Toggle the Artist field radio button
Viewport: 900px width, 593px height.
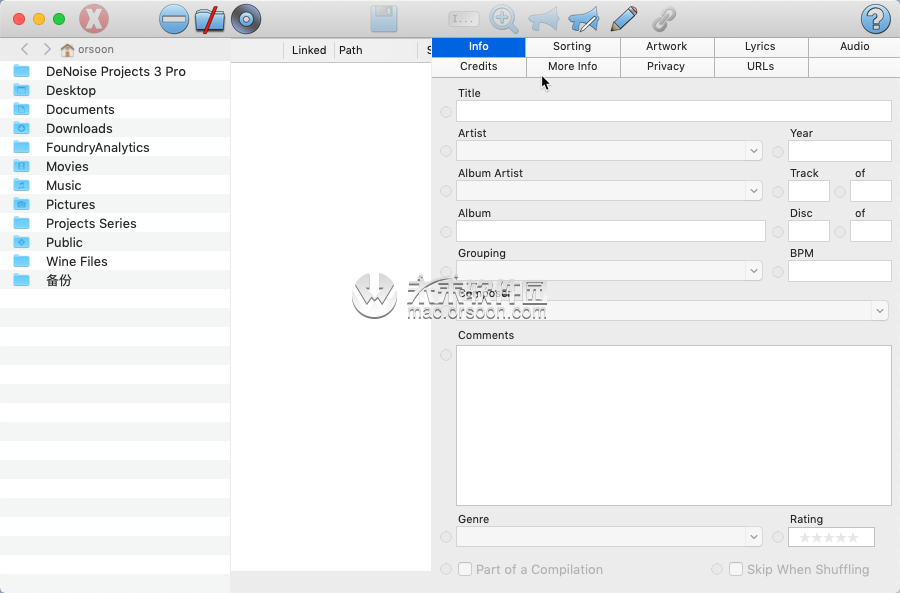pos(446,152)
